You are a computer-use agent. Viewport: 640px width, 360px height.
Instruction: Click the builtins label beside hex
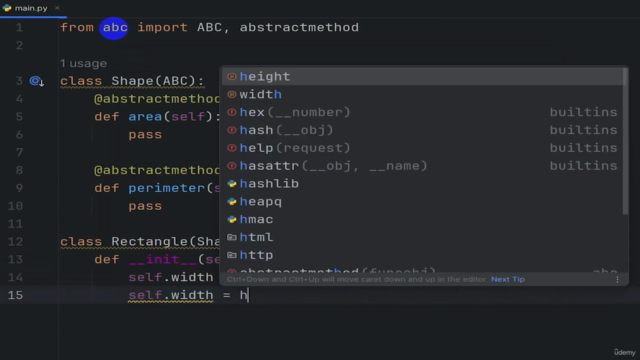tap(583, 112)
